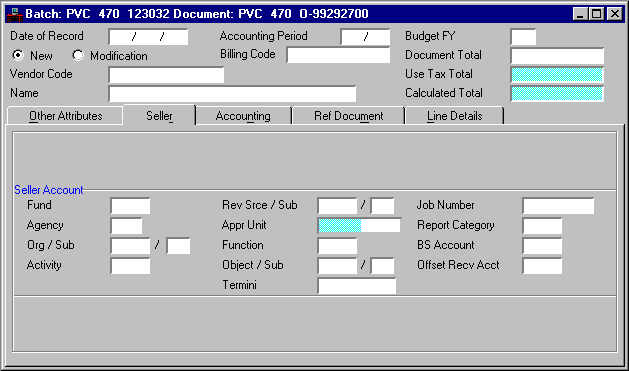Open the Ref Document tab
Image resolution: width=629 pixels, height=371 pixels.
pos(349,116)
